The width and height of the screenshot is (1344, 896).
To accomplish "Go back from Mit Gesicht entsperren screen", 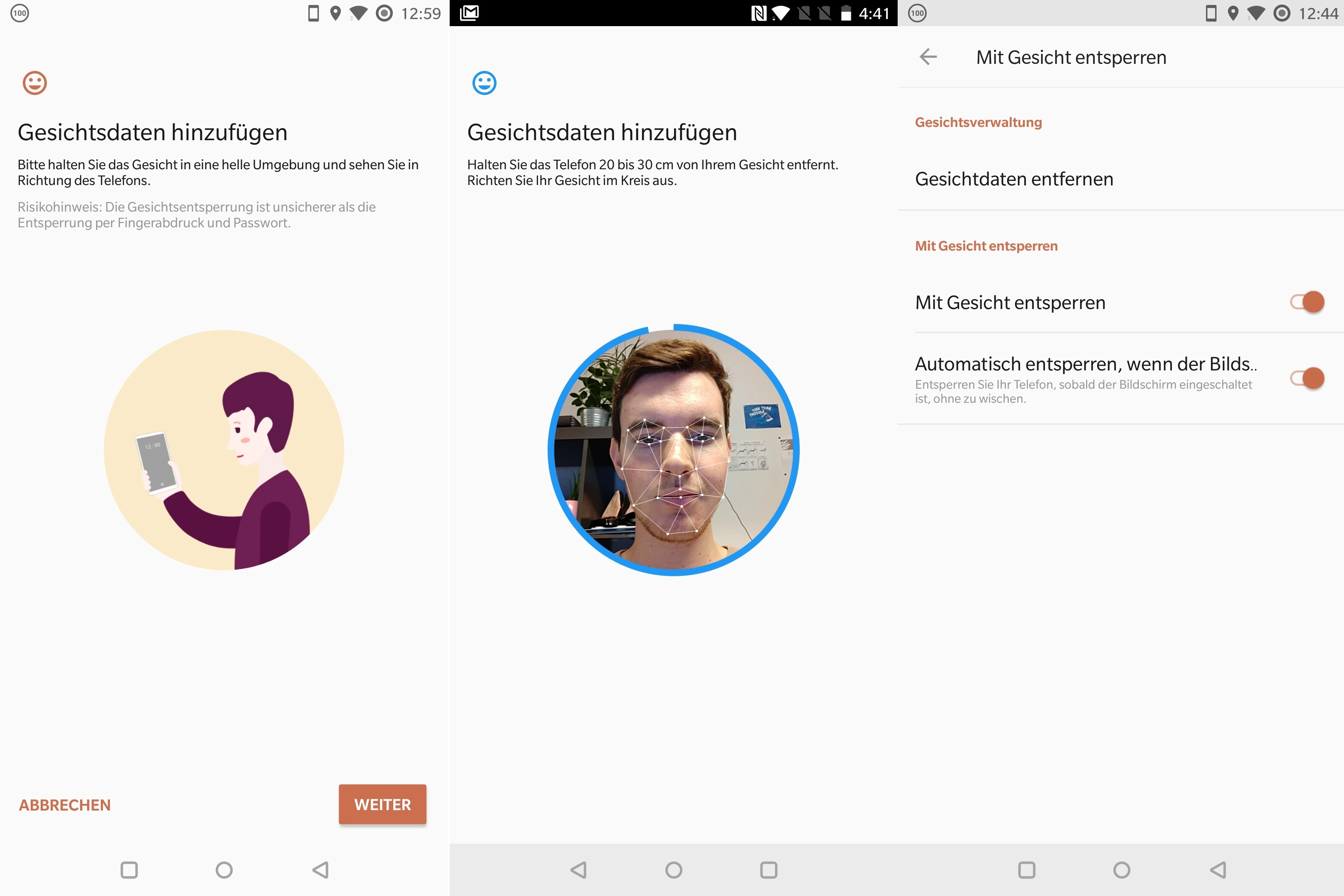I will coord(928,56).
